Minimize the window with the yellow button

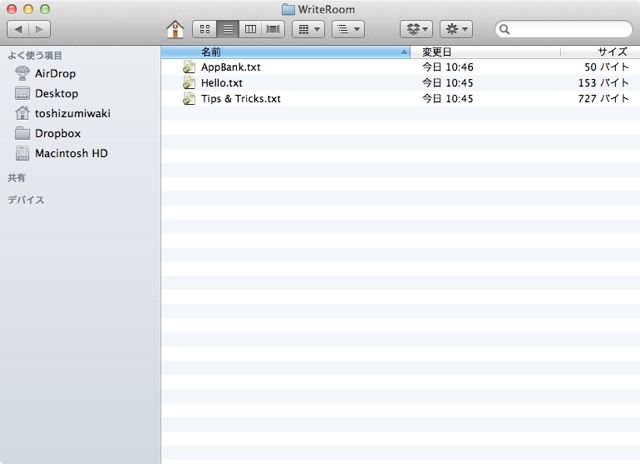28,9
